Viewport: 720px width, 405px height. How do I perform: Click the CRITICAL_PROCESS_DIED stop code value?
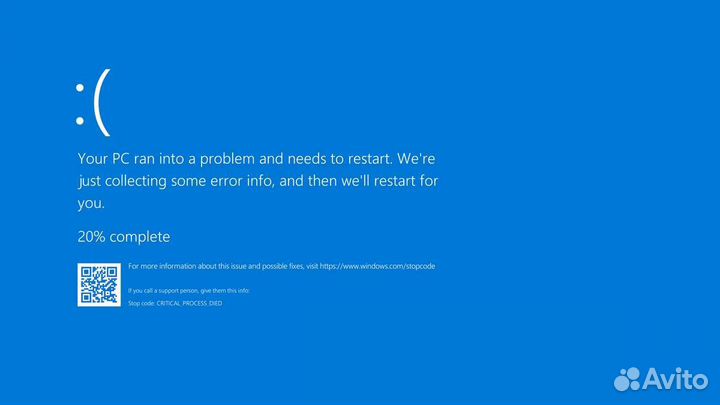pos(189,304)
